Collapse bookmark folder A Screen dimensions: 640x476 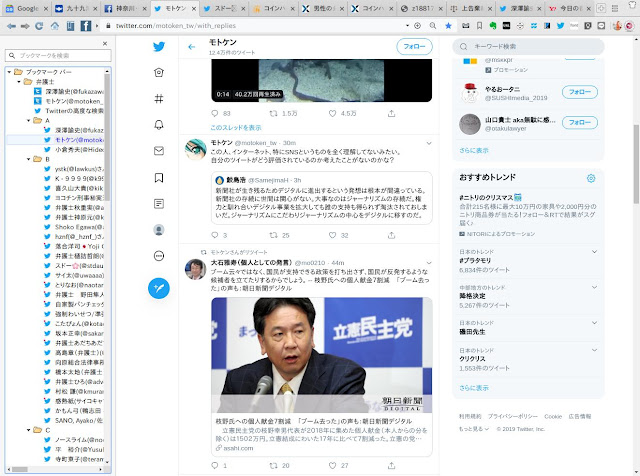(29, 120)
